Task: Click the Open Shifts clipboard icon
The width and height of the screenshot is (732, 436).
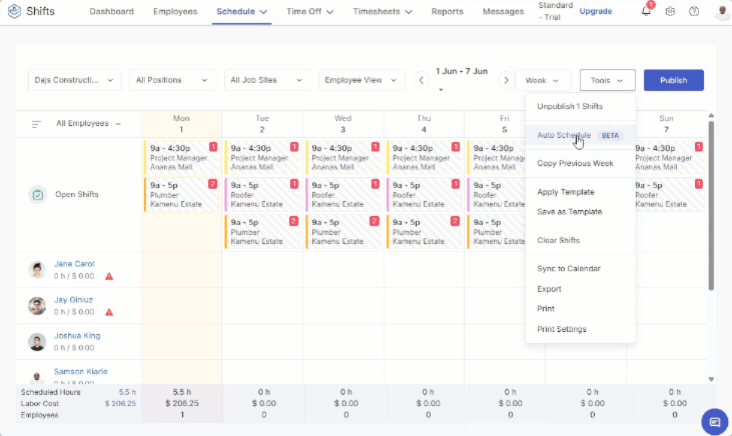Action: tap(38, 194)
